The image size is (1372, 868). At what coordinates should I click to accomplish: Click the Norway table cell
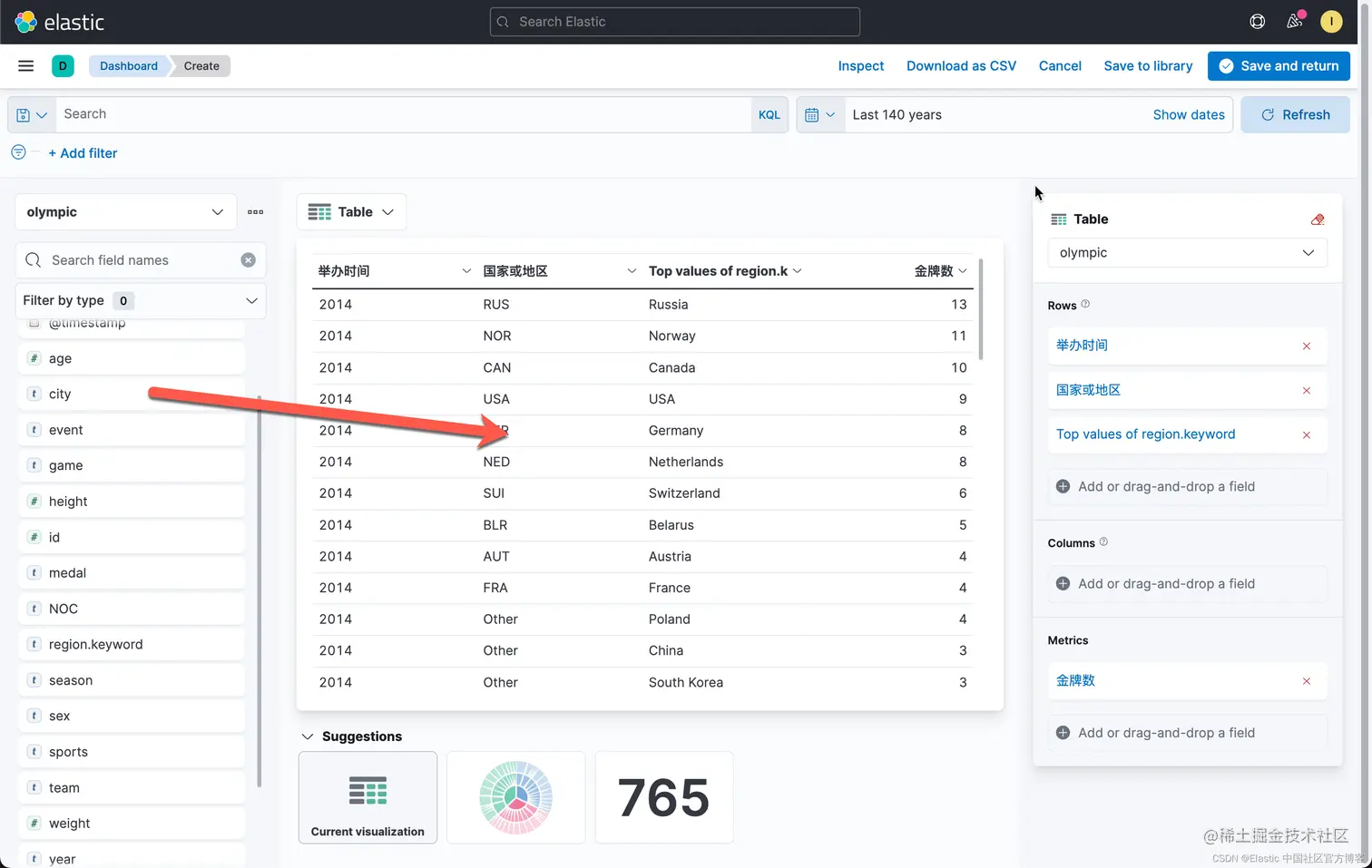tap(672, 336)
